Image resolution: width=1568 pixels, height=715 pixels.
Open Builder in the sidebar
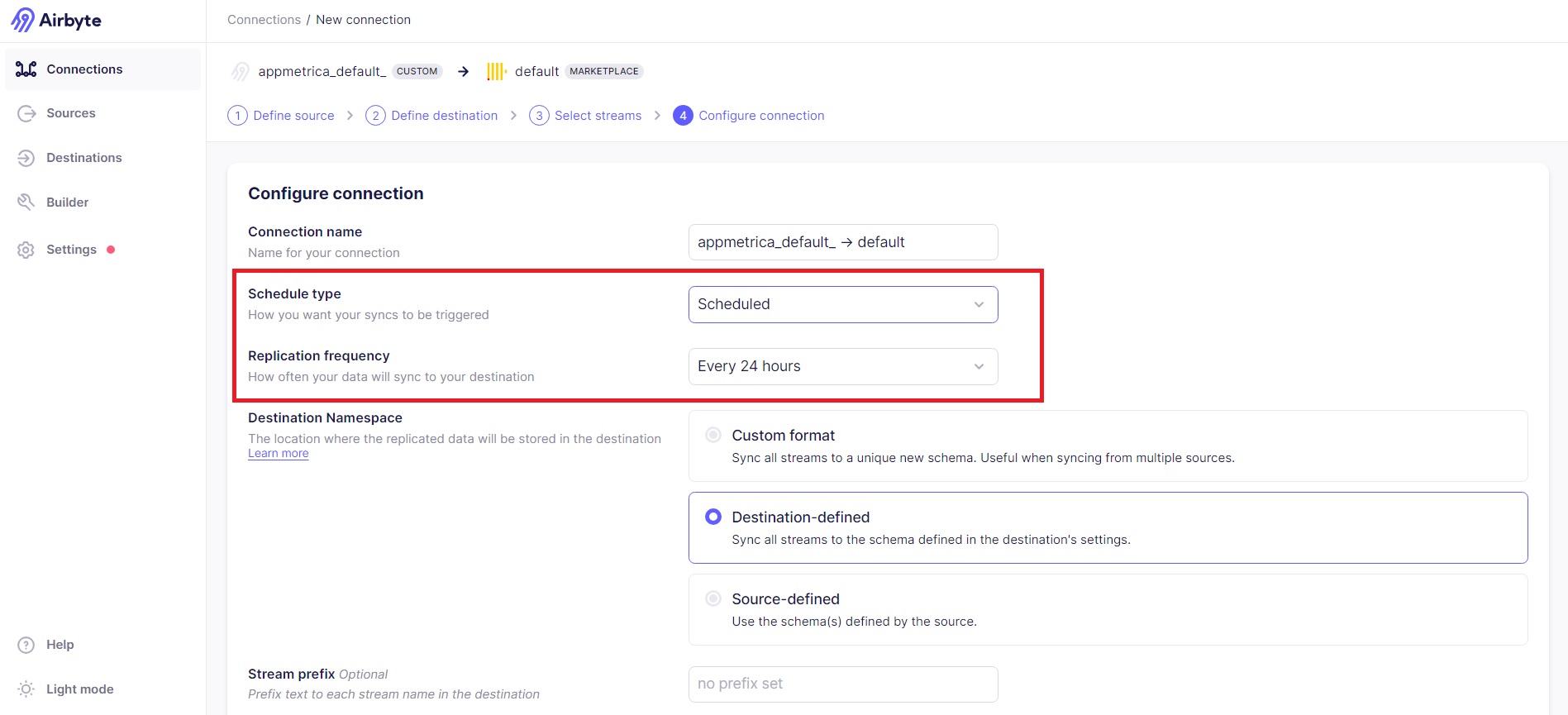[x=102, y=203]
